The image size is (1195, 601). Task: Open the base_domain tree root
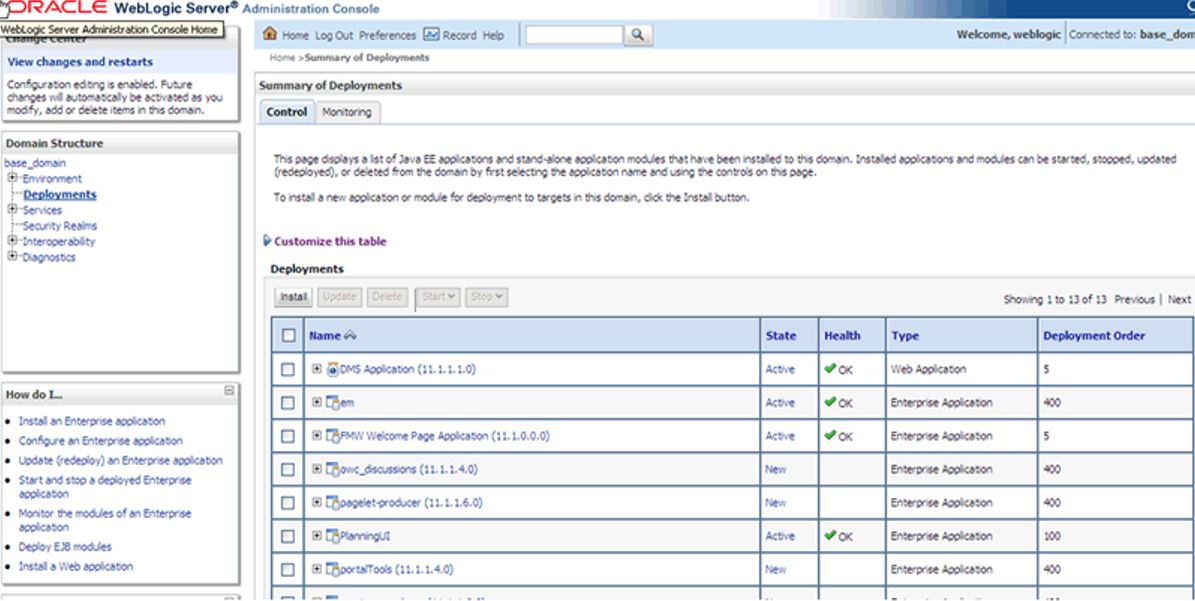point(35,163)
